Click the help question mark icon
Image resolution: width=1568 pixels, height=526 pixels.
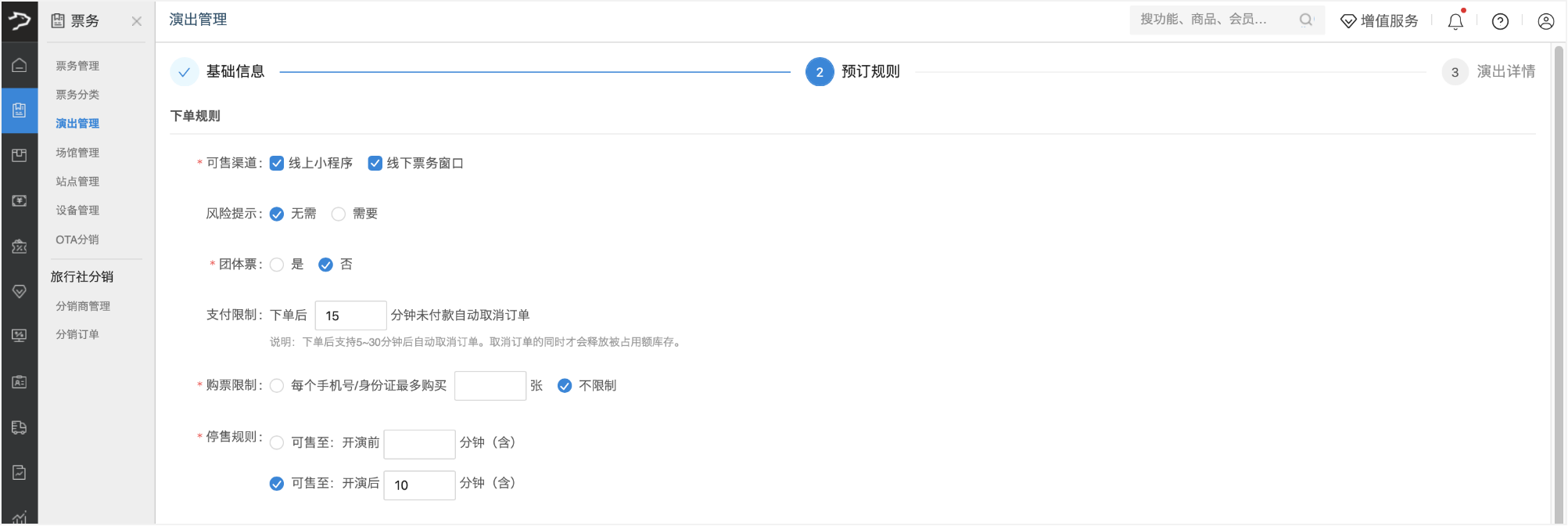pos(1500,22)
